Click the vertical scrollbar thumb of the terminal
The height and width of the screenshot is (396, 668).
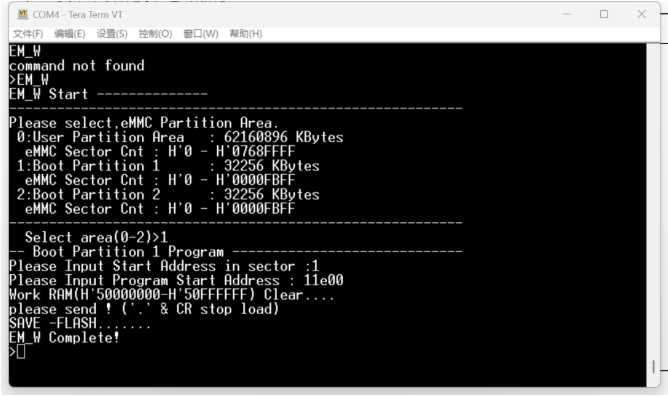click(x=653, y=367)
